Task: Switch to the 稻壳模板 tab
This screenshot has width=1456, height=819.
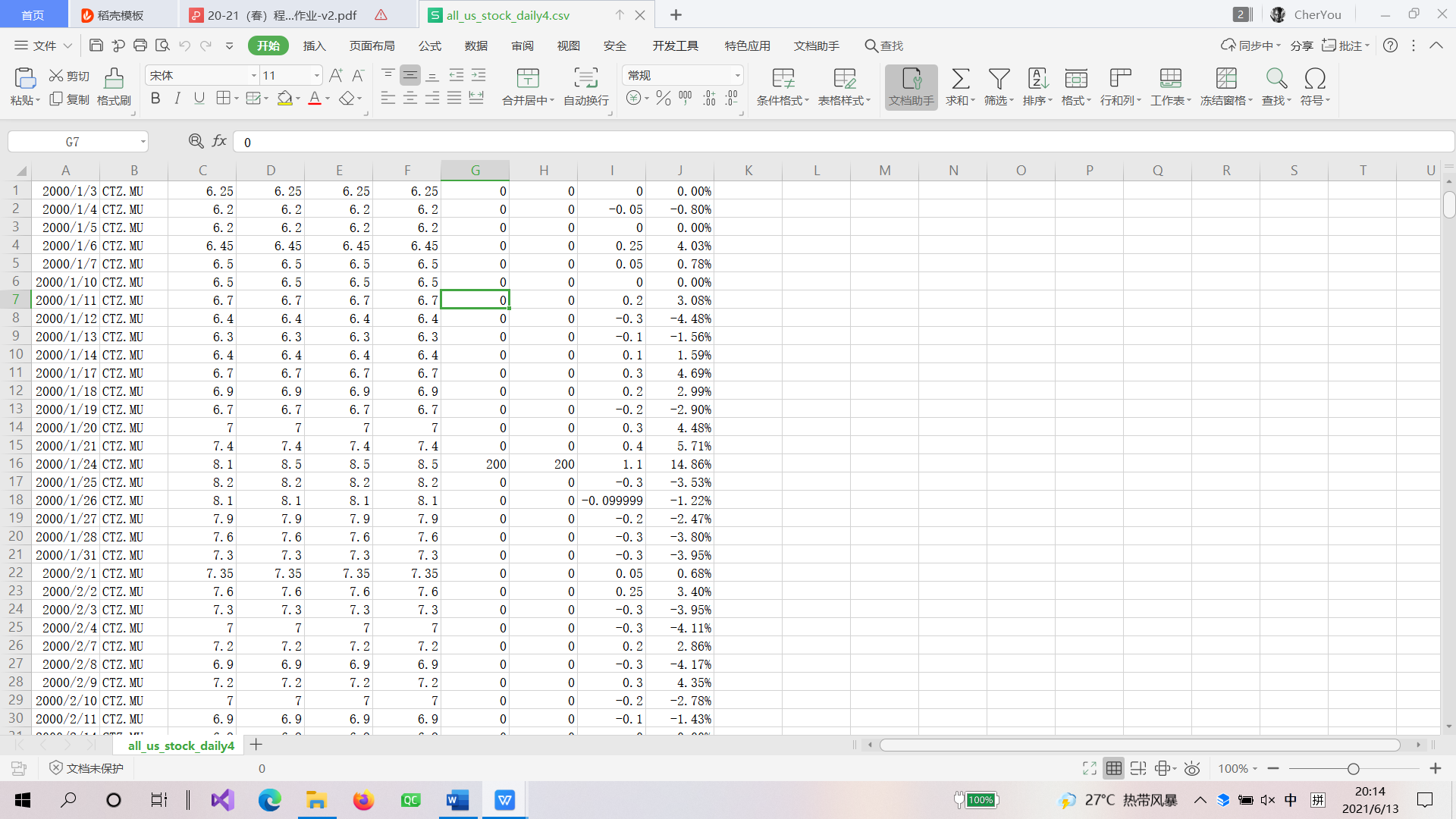Action: point(120,15)
